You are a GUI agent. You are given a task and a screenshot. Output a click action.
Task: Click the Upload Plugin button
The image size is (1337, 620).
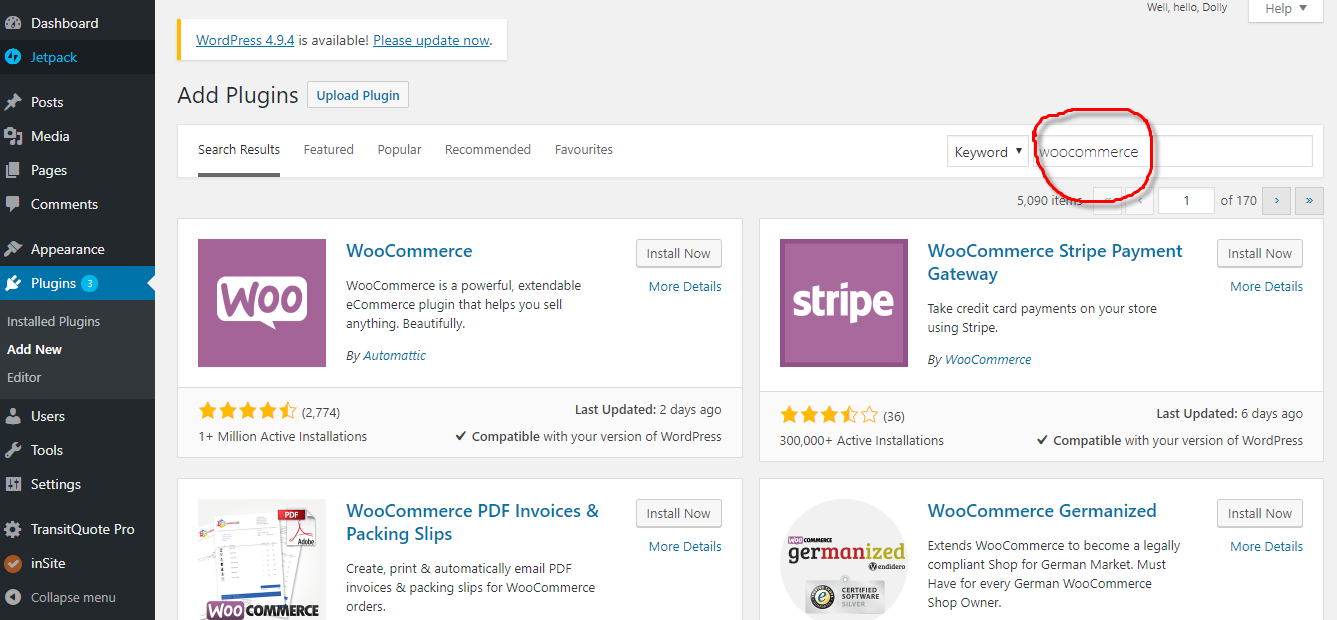[x=358, y=95]
